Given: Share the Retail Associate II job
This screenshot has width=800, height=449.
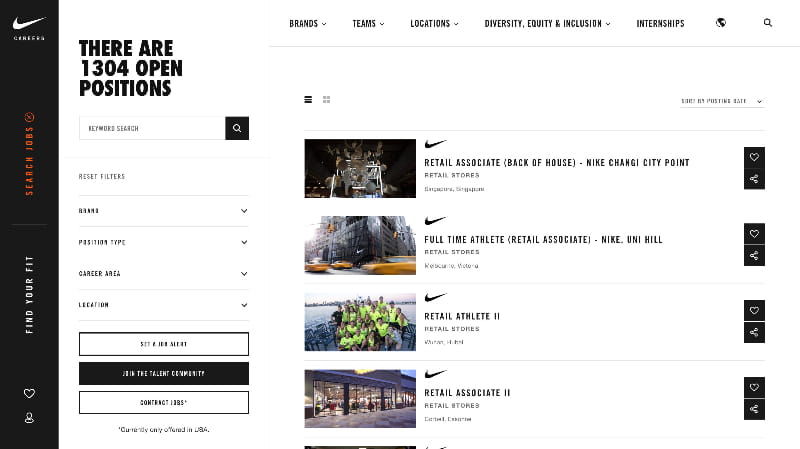Looking at the screenshot, I should (754, 409).
